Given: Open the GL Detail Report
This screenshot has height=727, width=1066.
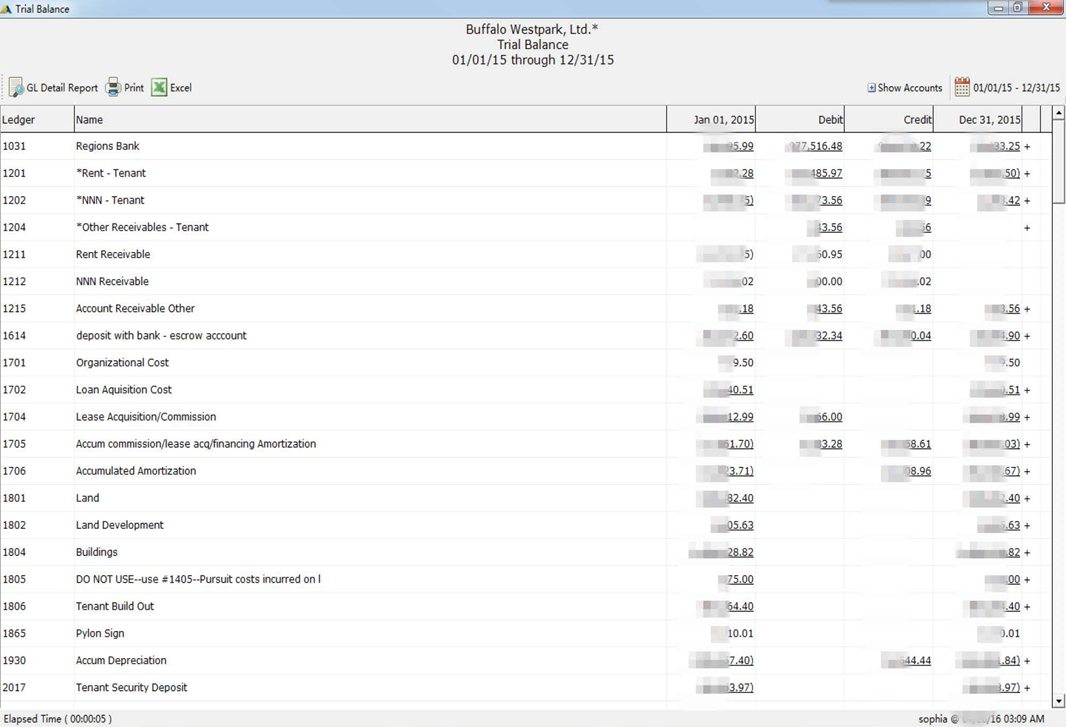Looking at the screenshot, I should pyautogui.click(x=54, y=88).
